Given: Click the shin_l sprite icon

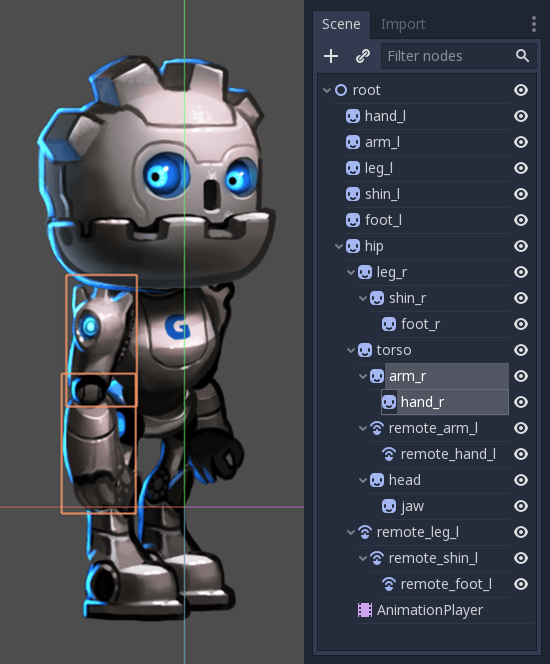Looking at the screenshot, I should [x=353, y=194].
